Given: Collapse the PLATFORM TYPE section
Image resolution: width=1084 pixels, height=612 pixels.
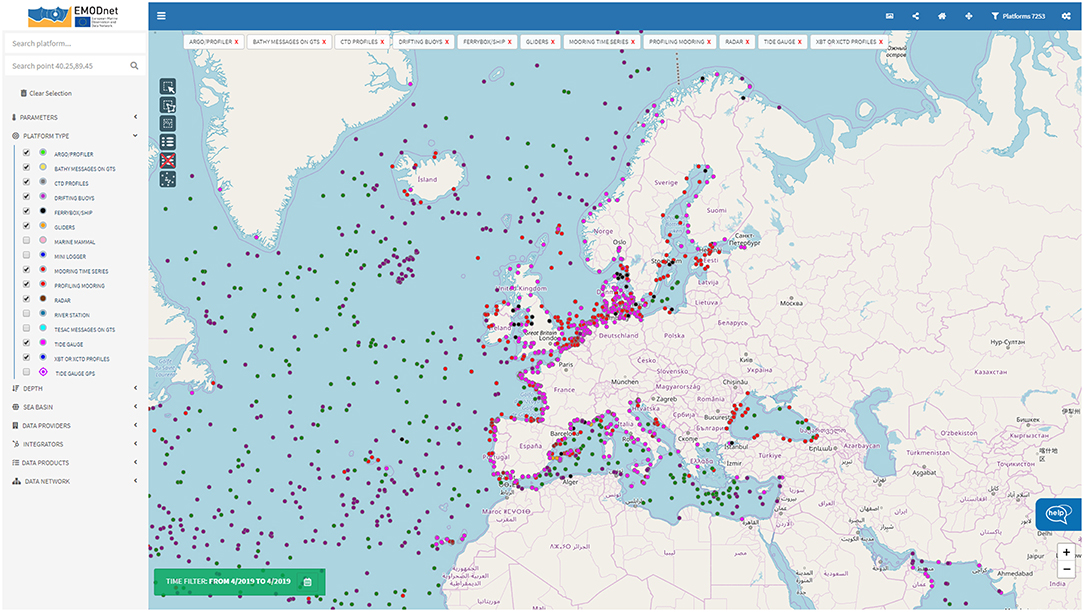Looking at the screenshot, I should [x=75, y=136].
